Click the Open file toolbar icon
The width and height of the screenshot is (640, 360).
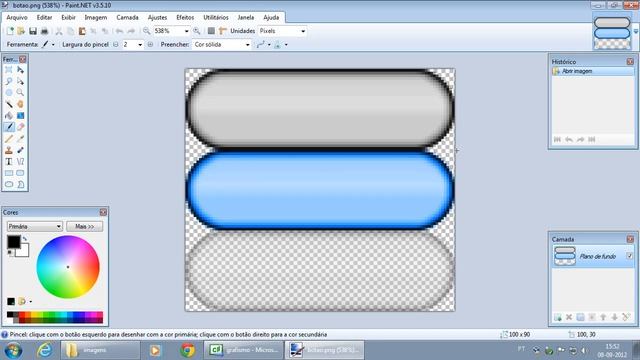tap(21, 31)
